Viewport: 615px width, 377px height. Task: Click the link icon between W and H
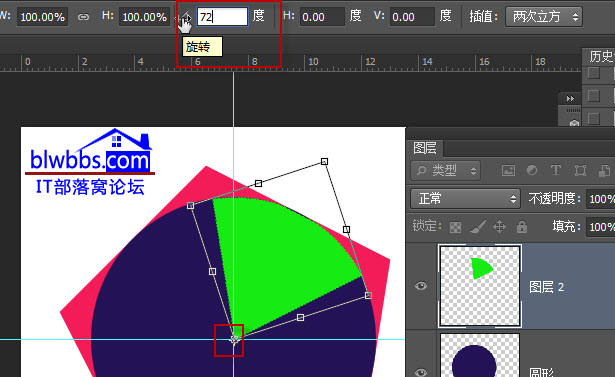tap(83, 17)
